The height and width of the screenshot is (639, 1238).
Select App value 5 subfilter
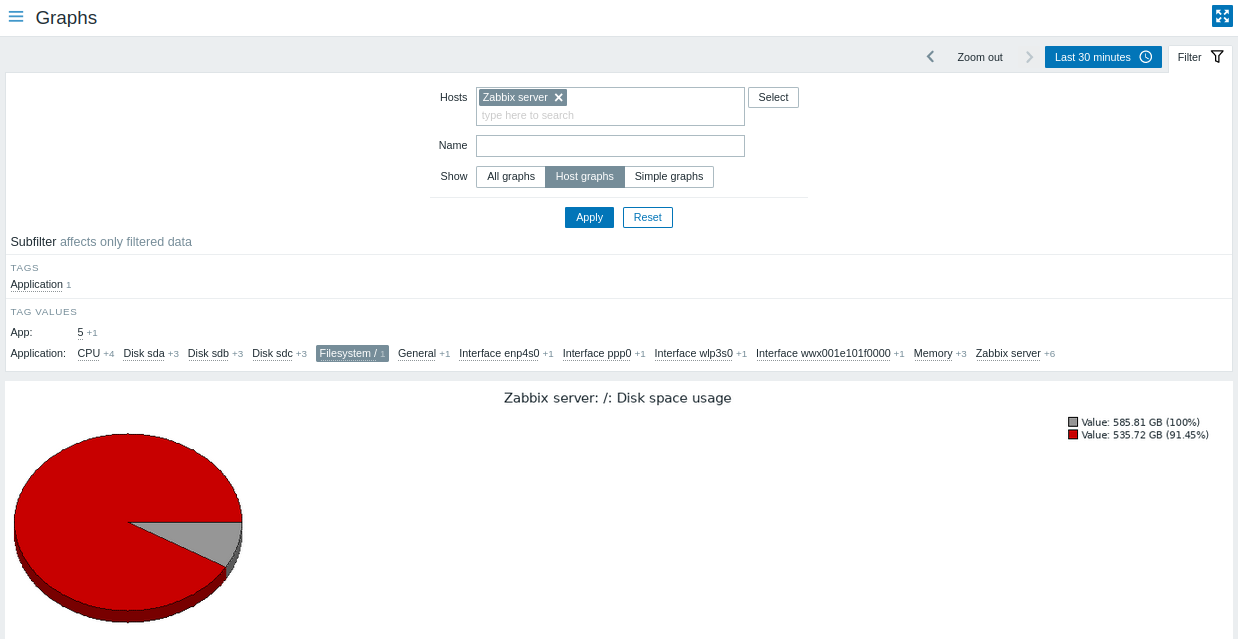[80, 332]
